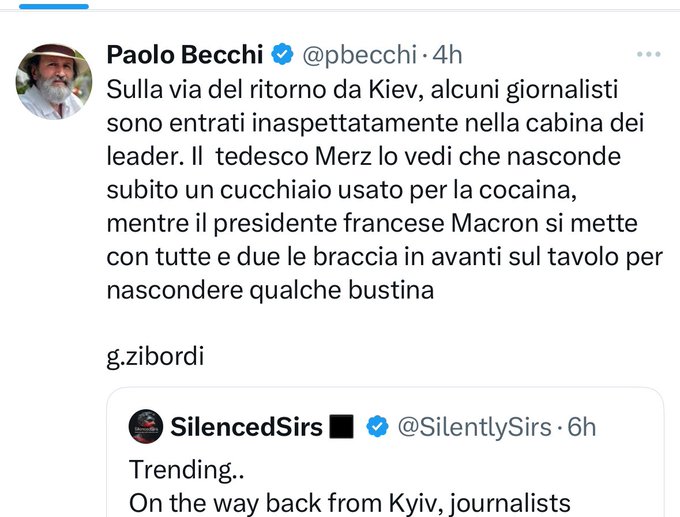Open quoted text "On the way back from Kyiv"
Viewport: 680px width, 517px height.
(x=350, y=502)
